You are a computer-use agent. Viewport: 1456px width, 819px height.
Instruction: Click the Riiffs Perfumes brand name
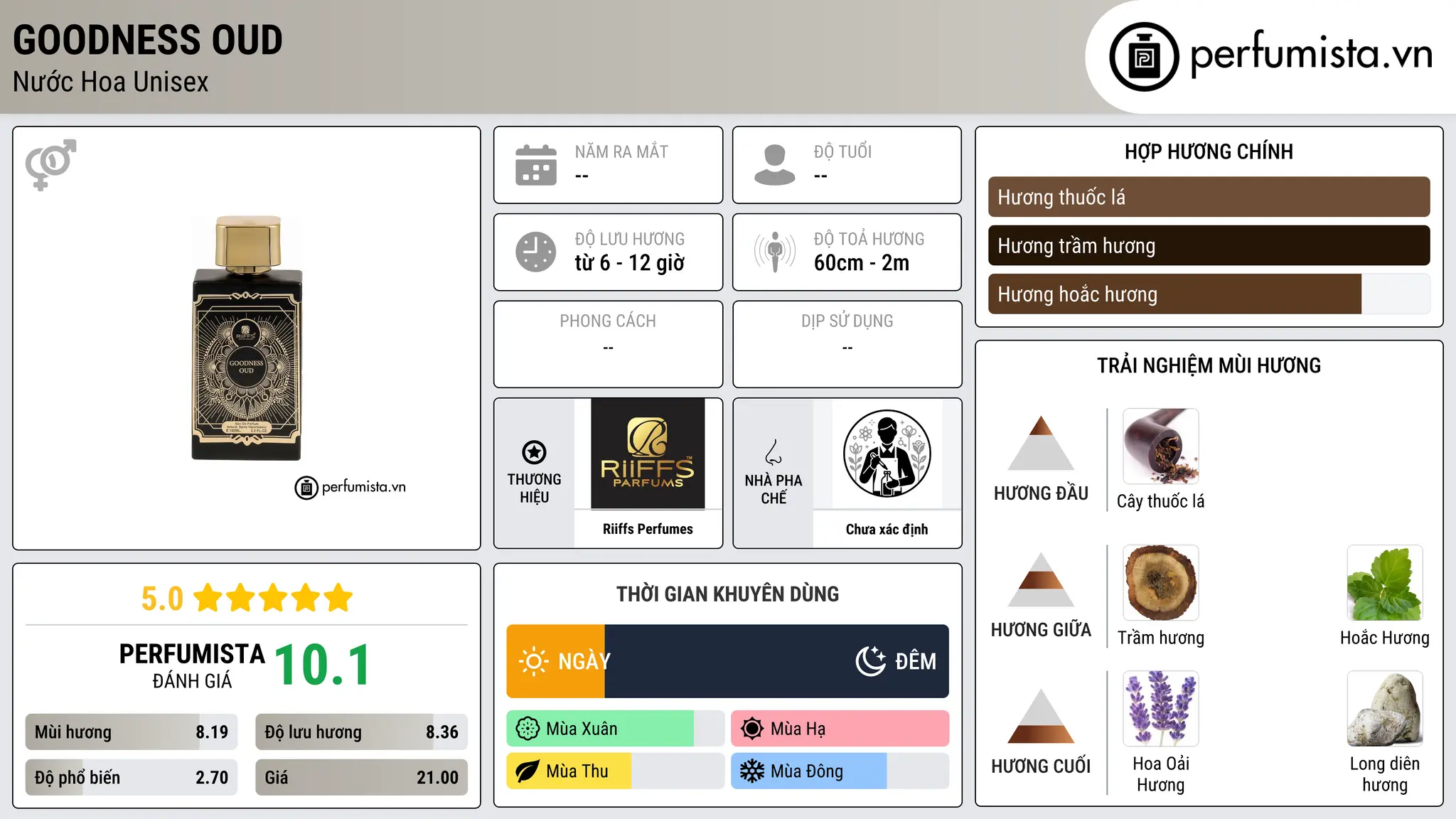coord(648,529)
